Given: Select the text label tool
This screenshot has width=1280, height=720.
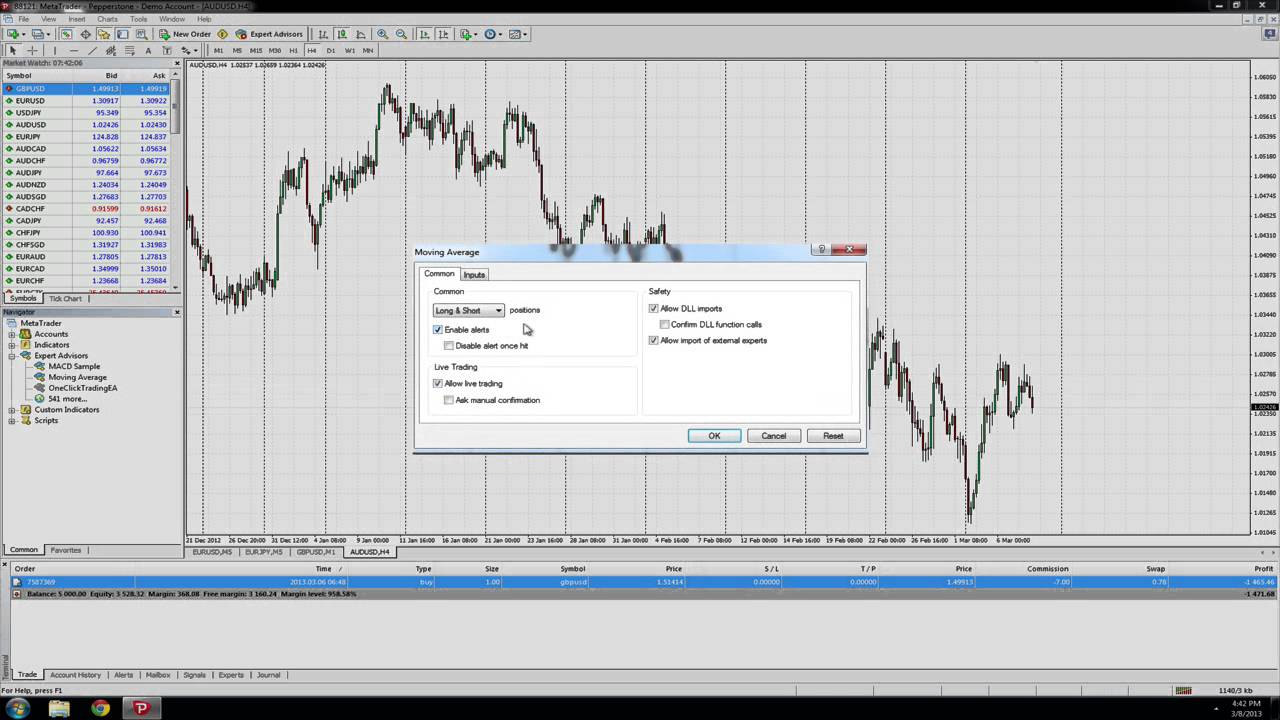Looking at the screenshot, I should click(167, 51).
